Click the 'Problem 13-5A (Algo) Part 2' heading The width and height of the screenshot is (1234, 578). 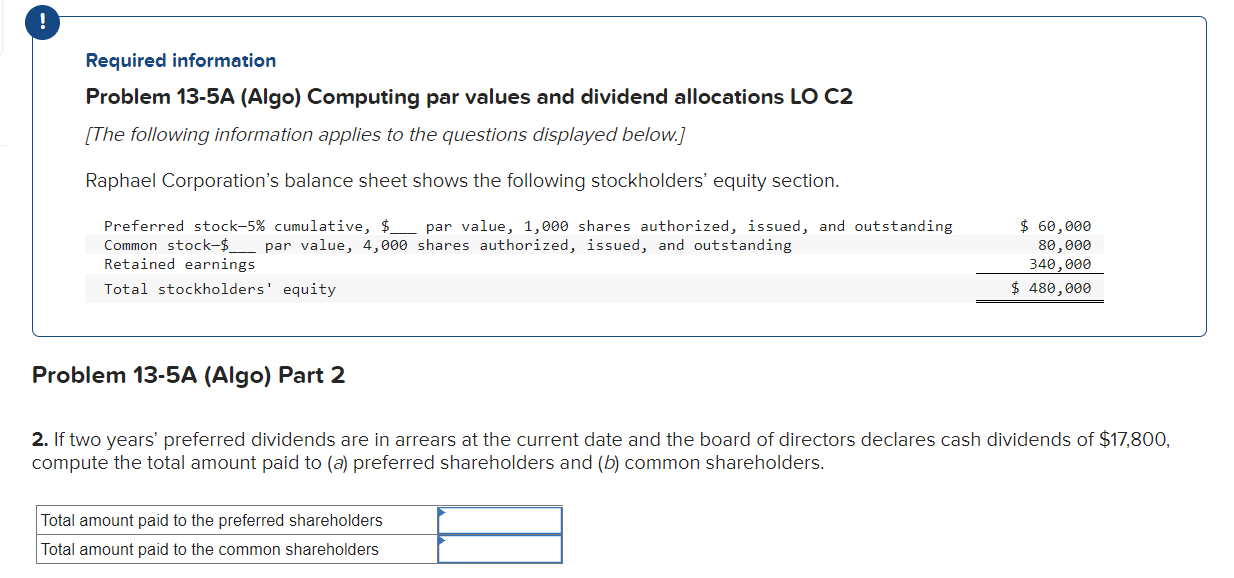188,375
